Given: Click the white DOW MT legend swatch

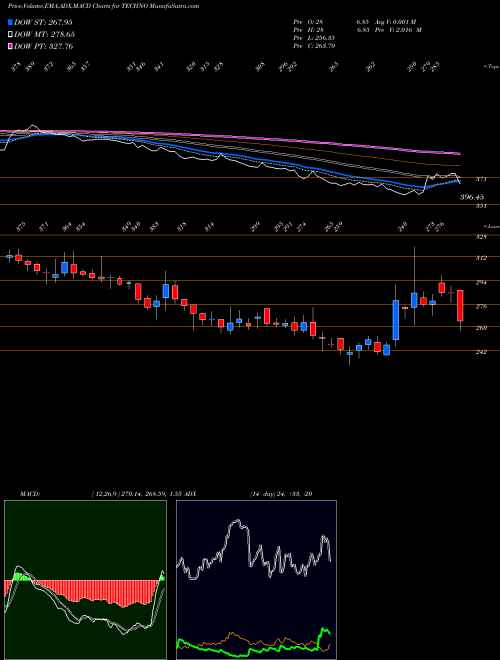Looking at the screenshot, I should (11, 34).
